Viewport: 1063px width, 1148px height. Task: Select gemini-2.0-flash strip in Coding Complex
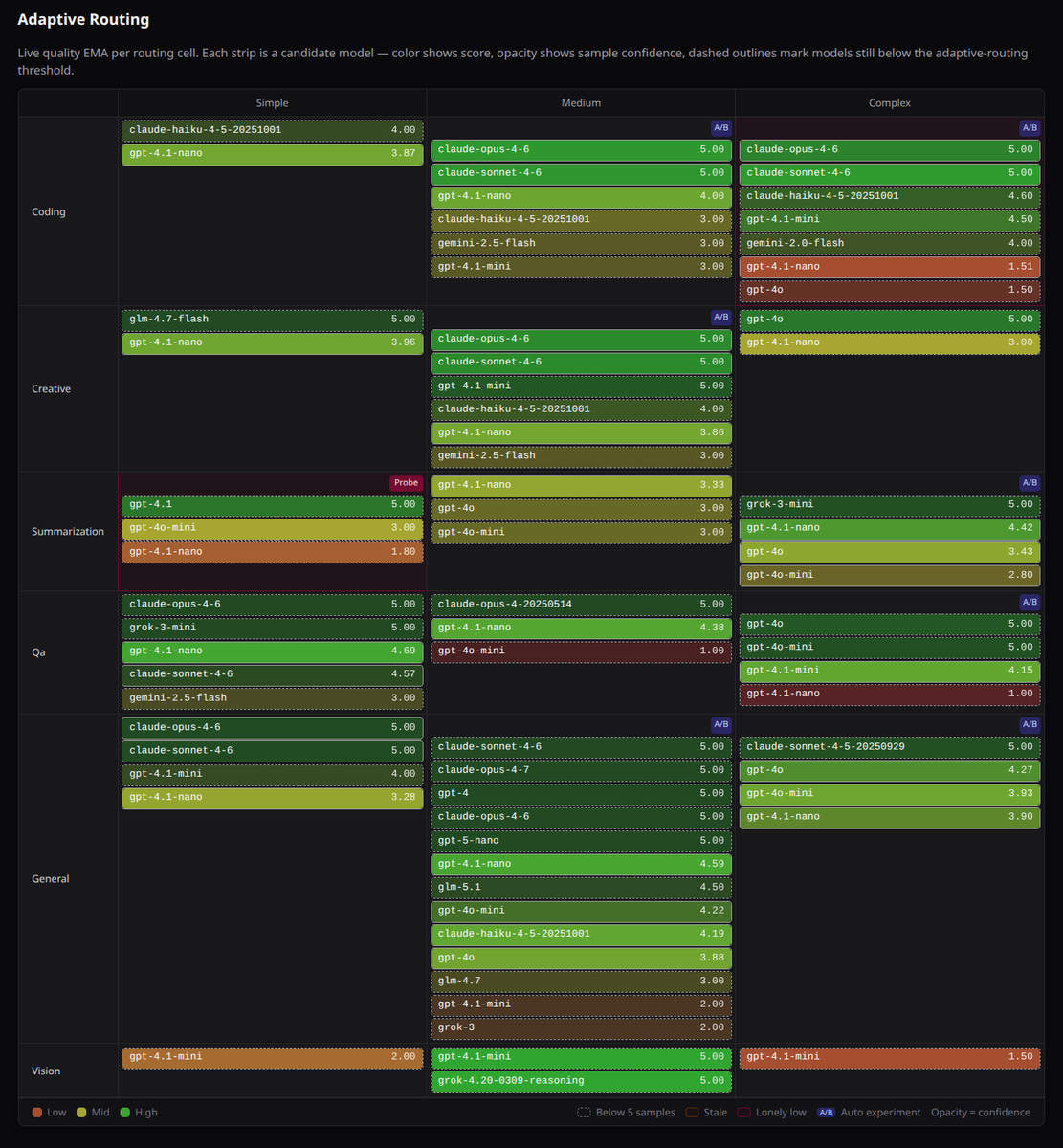point(890,244)
